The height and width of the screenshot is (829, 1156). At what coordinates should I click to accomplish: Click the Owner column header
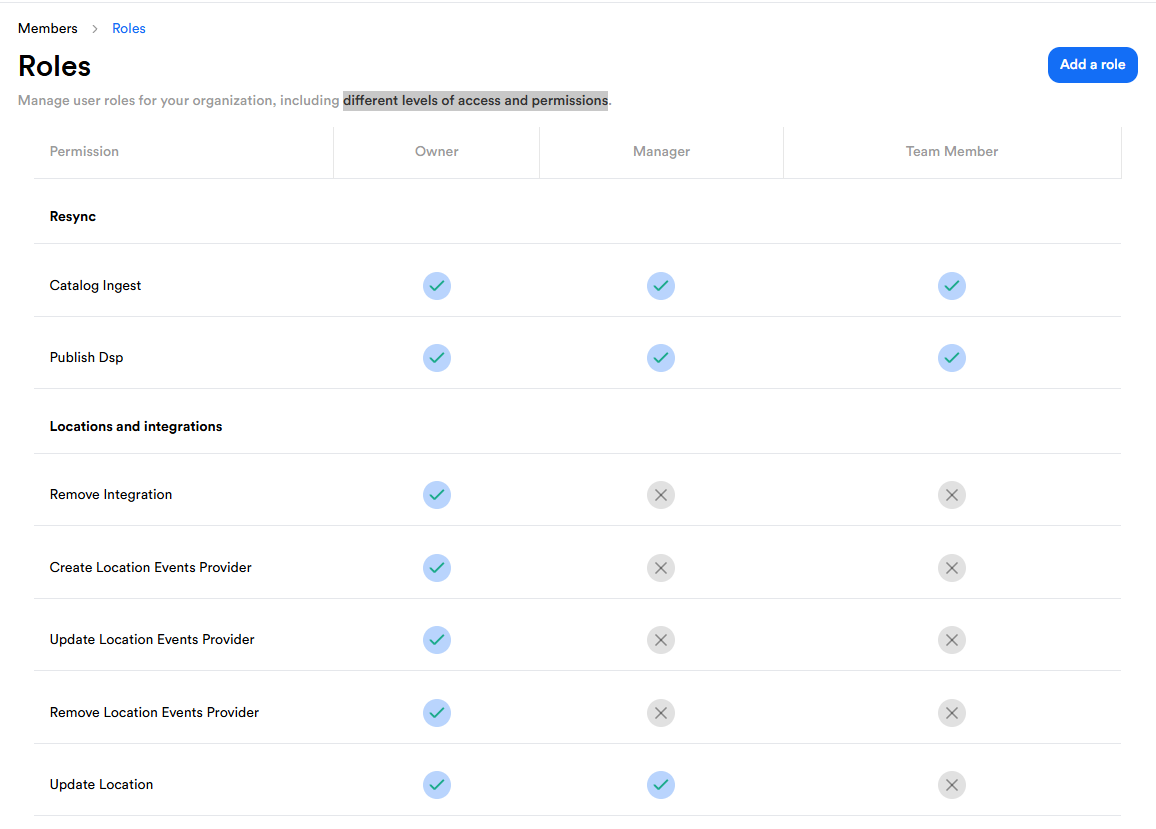[437, 152]
